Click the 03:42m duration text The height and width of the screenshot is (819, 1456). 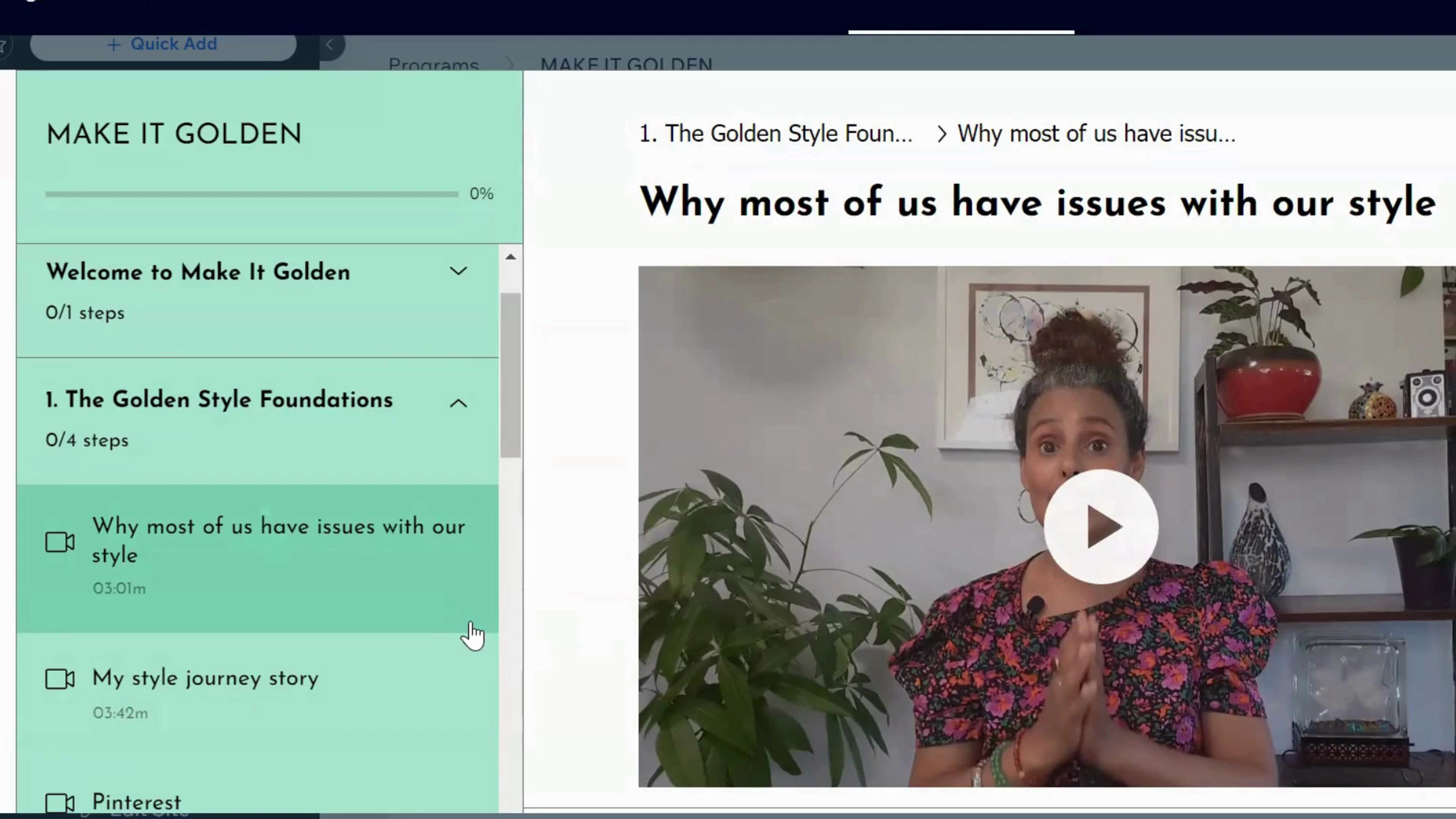point(121,713)
